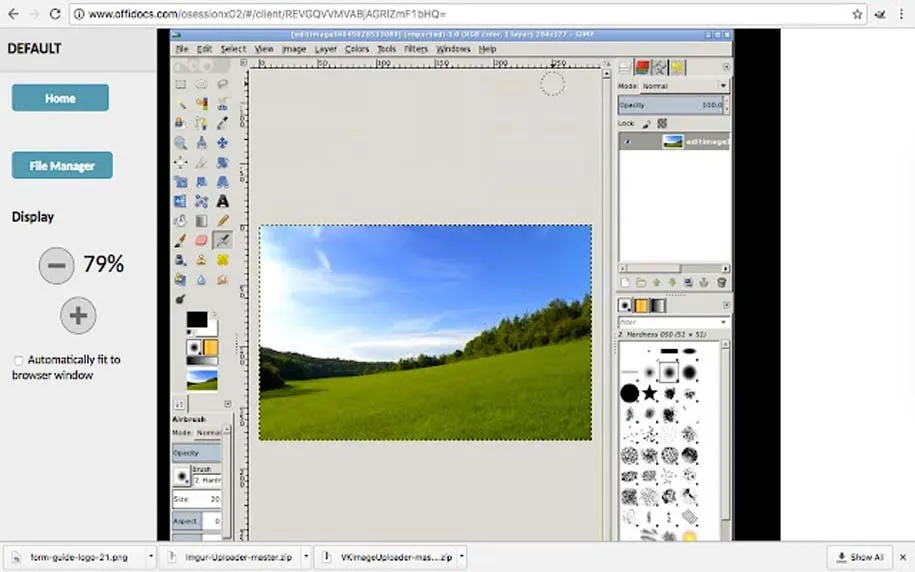The height and width of the screenshot is (572, 915).
Task: Enable Automatically fit to browser window
Action: pyautogui.click(x=19, y=360)
